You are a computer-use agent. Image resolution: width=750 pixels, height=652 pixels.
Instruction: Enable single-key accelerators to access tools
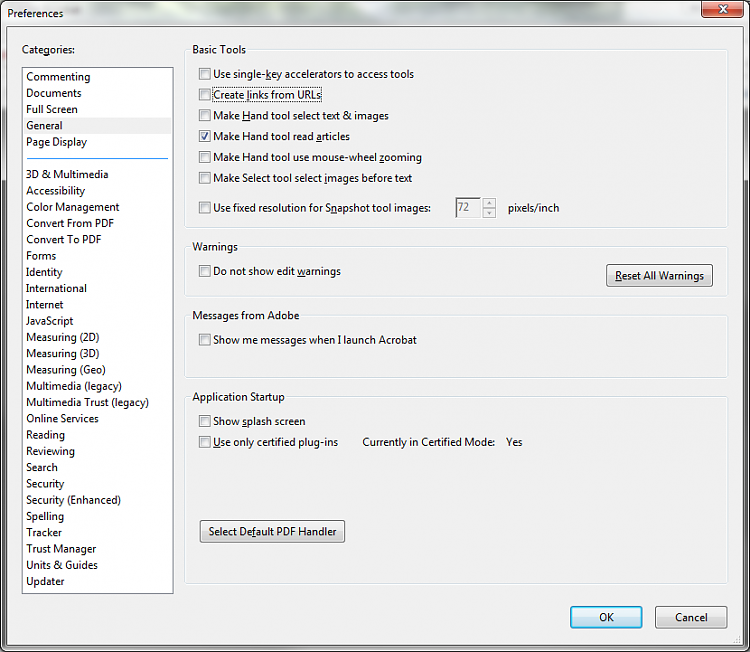(x=205, y=74)
